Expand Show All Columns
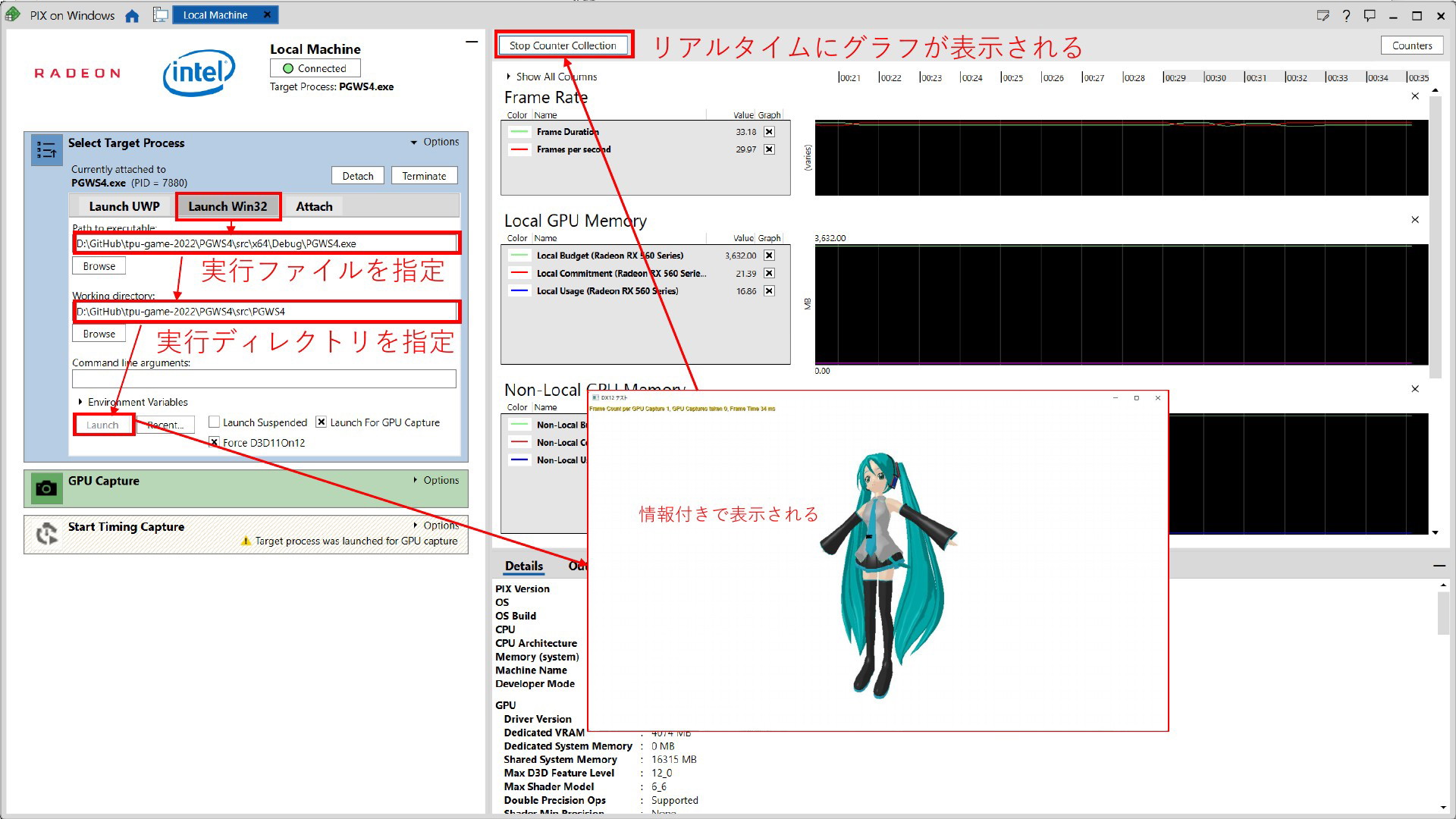 tap(551, 77)
